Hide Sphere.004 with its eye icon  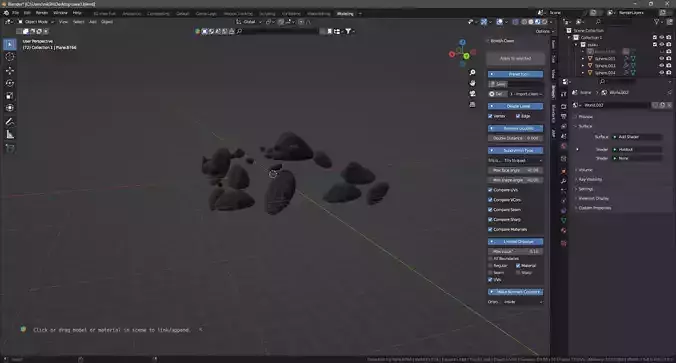coord(661,73)
